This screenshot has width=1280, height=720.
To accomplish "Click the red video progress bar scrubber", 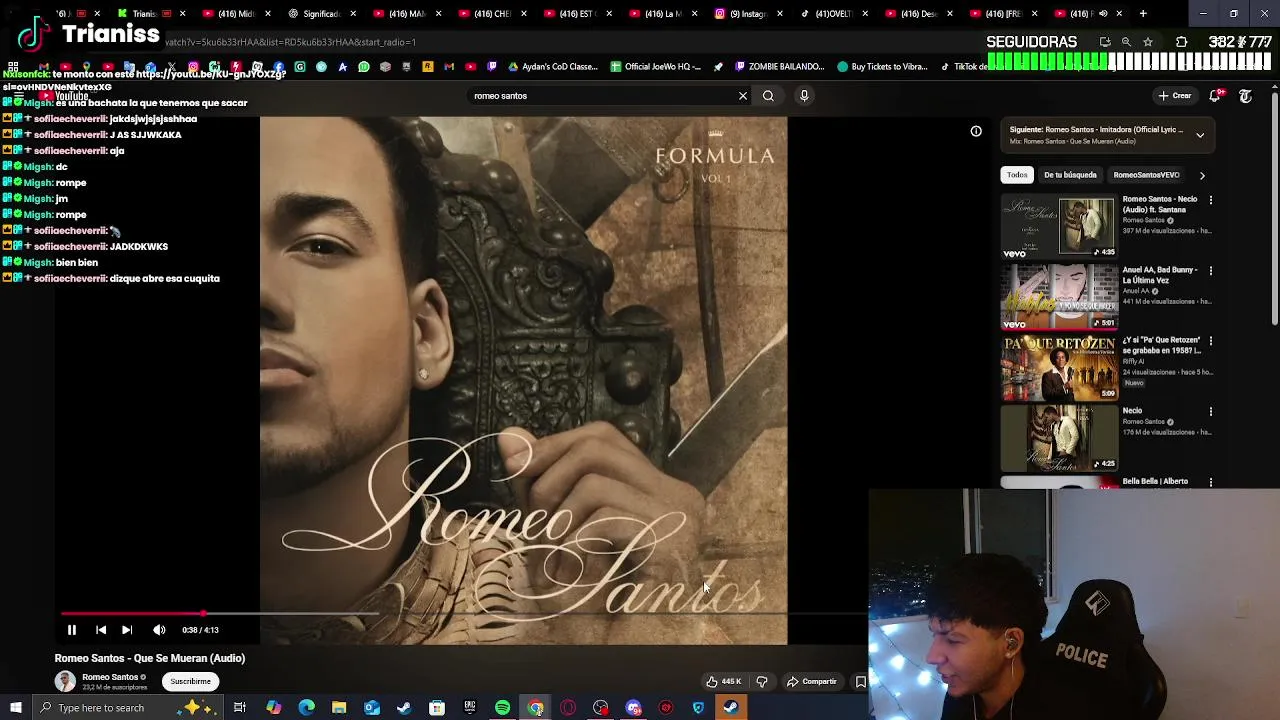I will (204, 613).
